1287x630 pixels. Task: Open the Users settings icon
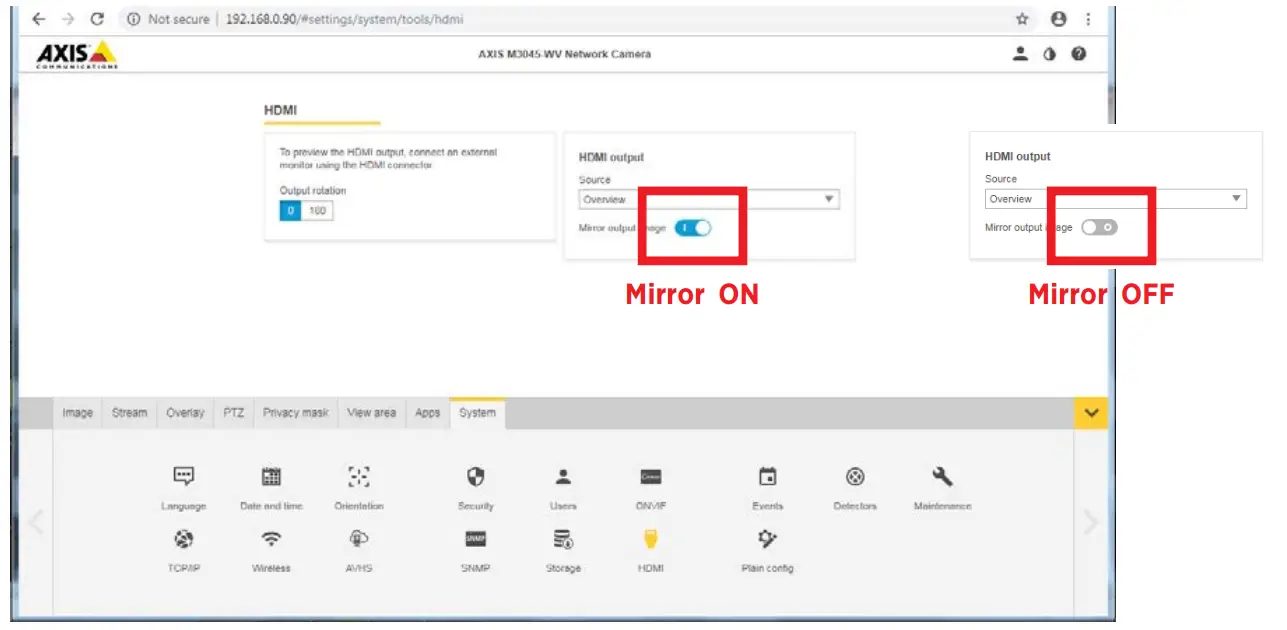(x=563, y=477)
